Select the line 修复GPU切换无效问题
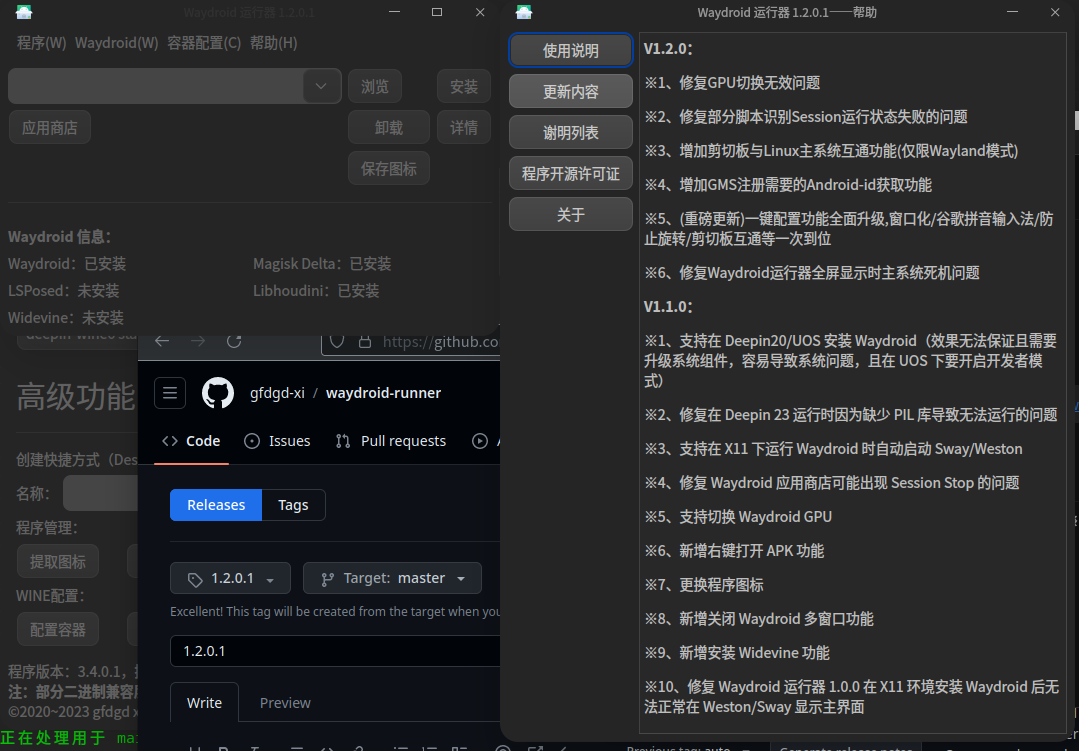The height and width of the screenshot is (751, 1079). [732, 83]
